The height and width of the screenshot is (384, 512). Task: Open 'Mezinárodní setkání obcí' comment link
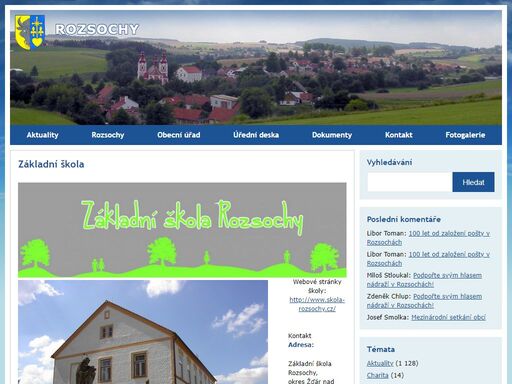tap(448, 317)
